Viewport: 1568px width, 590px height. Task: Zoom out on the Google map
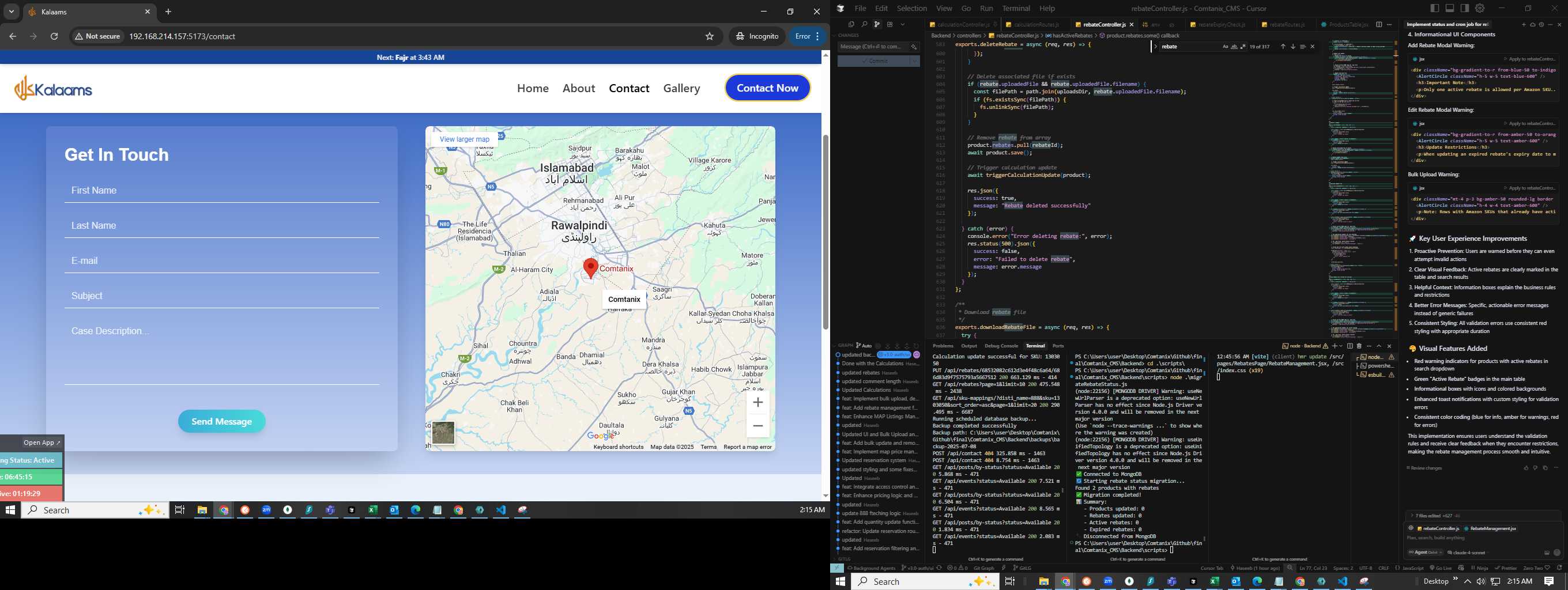pos(758,426)
